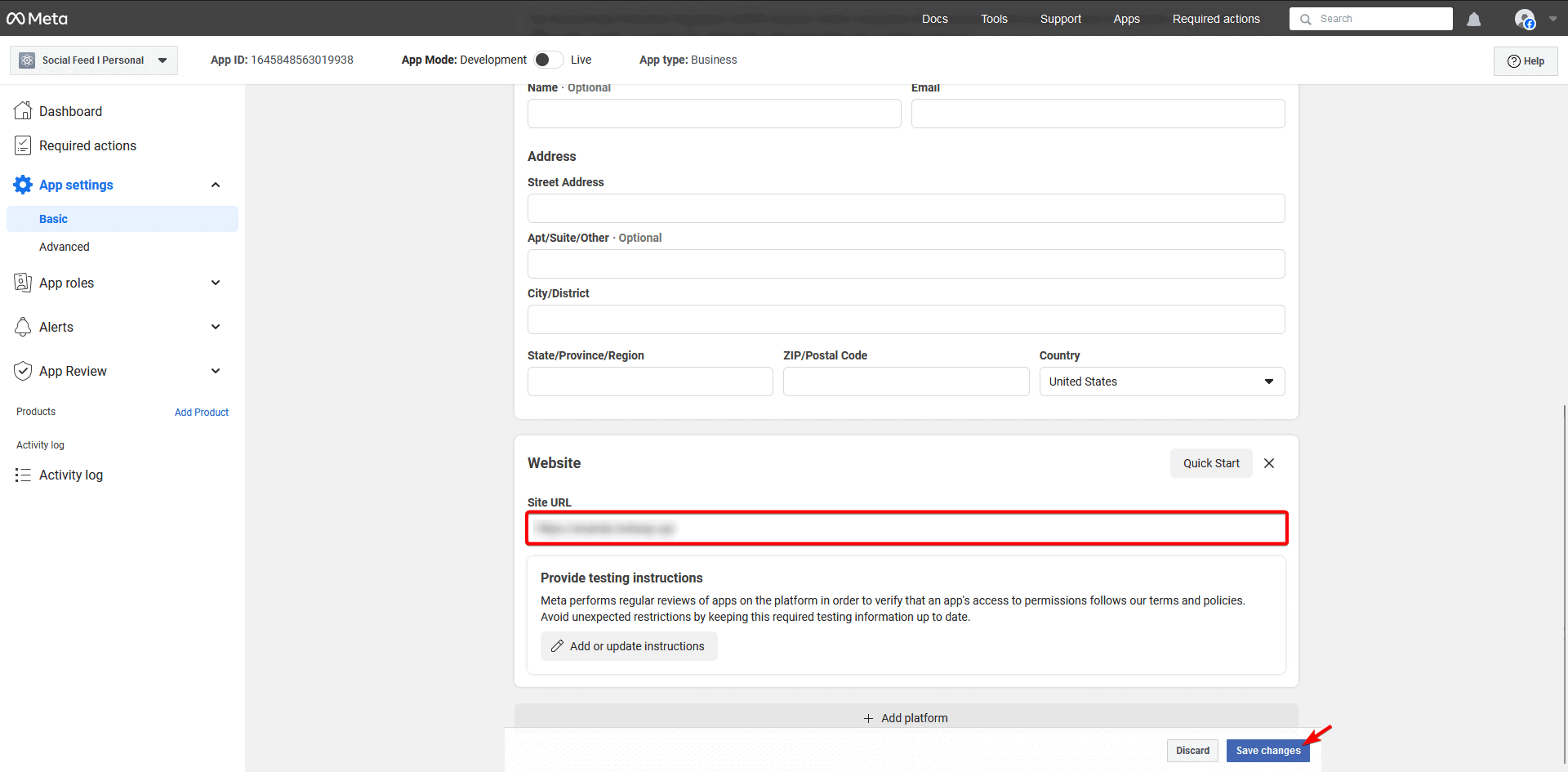Screen dimensions: 1568x772
Task: Open App roles via its sidebar icon
Action: point(23,283)
